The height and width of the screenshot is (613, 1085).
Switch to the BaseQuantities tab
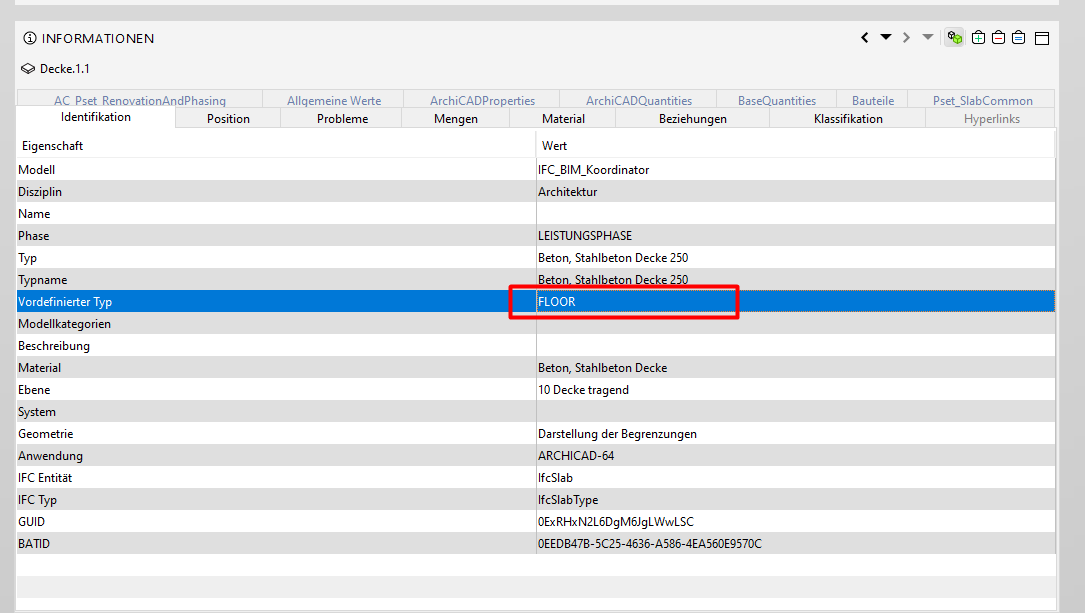pyautogui.click(x=777, y=100)
